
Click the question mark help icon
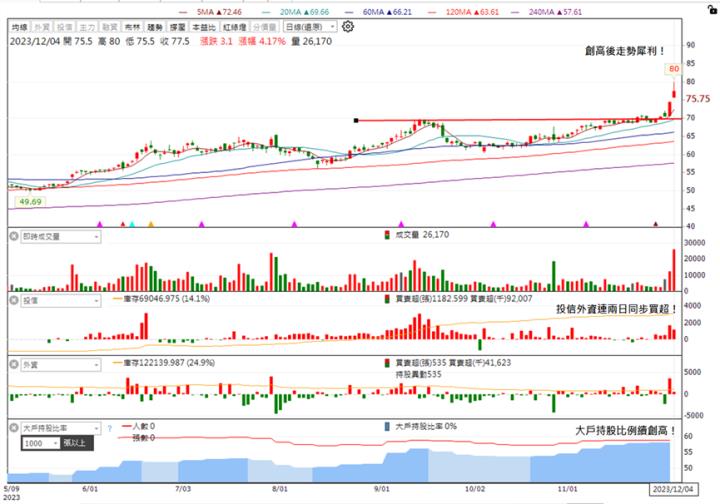(x=110, y=429)
